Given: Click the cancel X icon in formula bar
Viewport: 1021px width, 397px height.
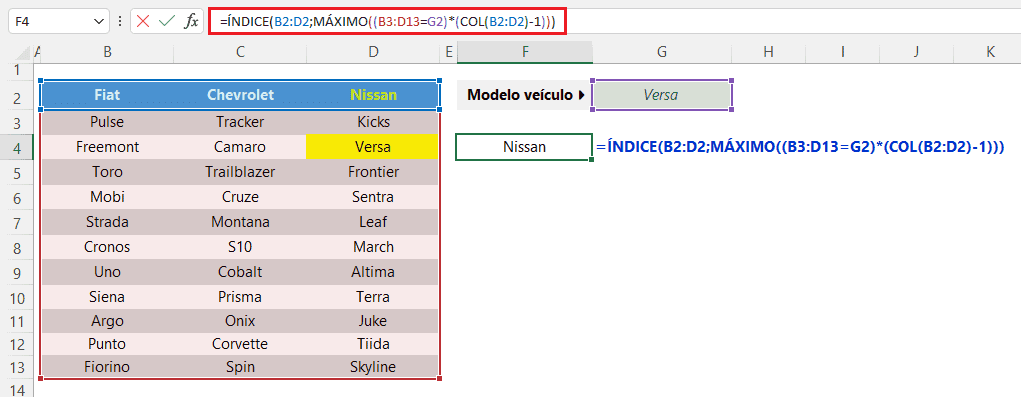Looking at the screenshot, I should pos(143,21).
